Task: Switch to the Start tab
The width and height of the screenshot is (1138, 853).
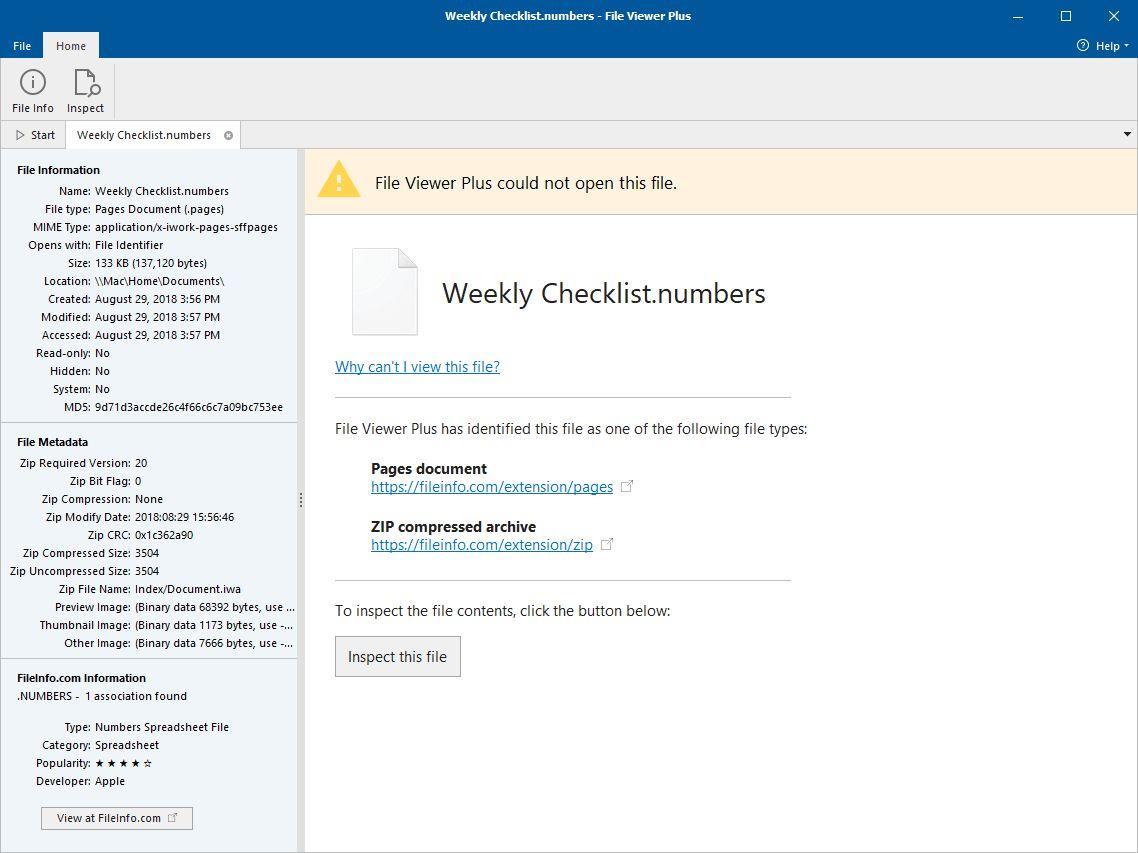Action: [35, 135]
